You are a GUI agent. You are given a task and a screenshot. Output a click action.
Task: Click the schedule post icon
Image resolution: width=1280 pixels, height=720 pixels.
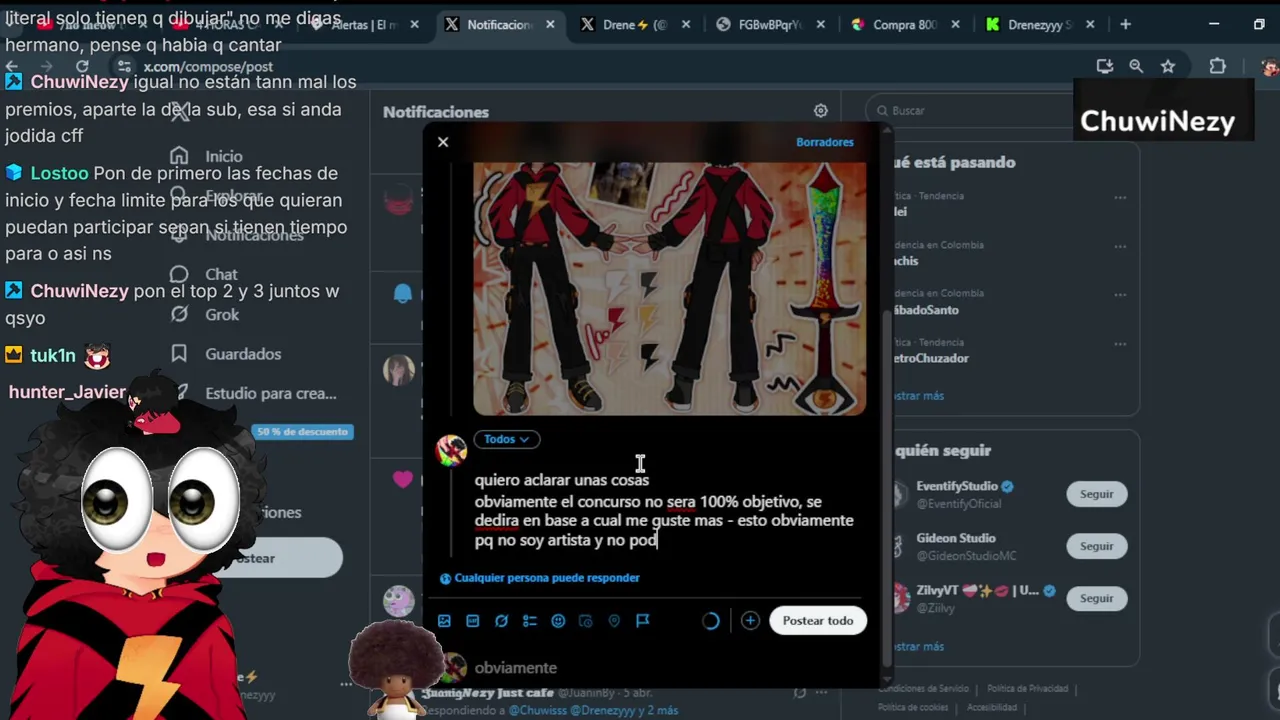586,621
